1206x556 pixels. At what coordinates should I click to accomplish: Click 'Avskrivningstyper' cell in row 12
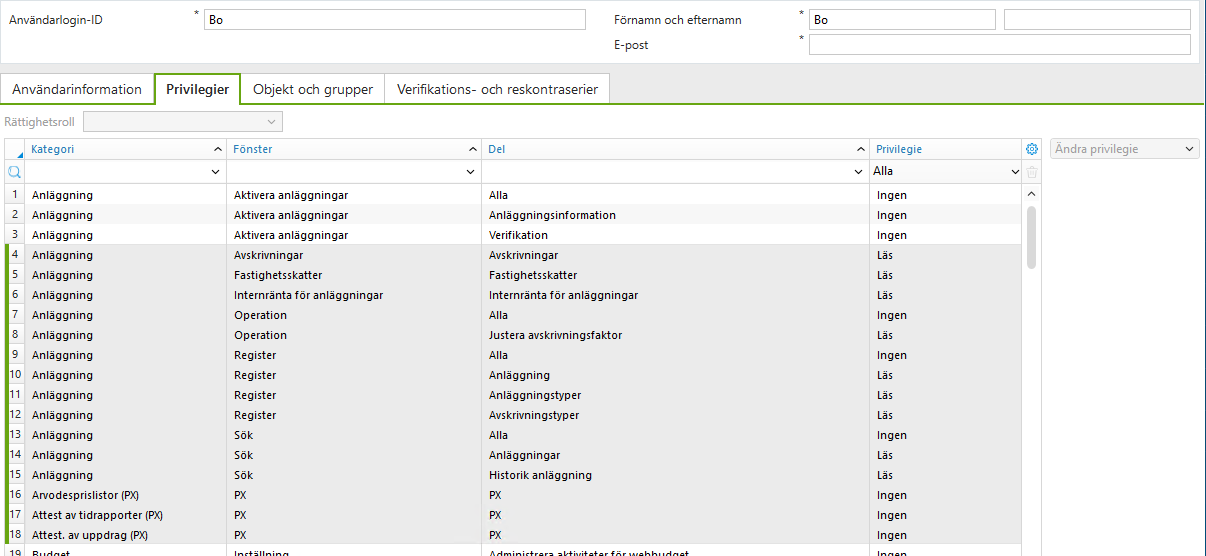coord(676,415)
